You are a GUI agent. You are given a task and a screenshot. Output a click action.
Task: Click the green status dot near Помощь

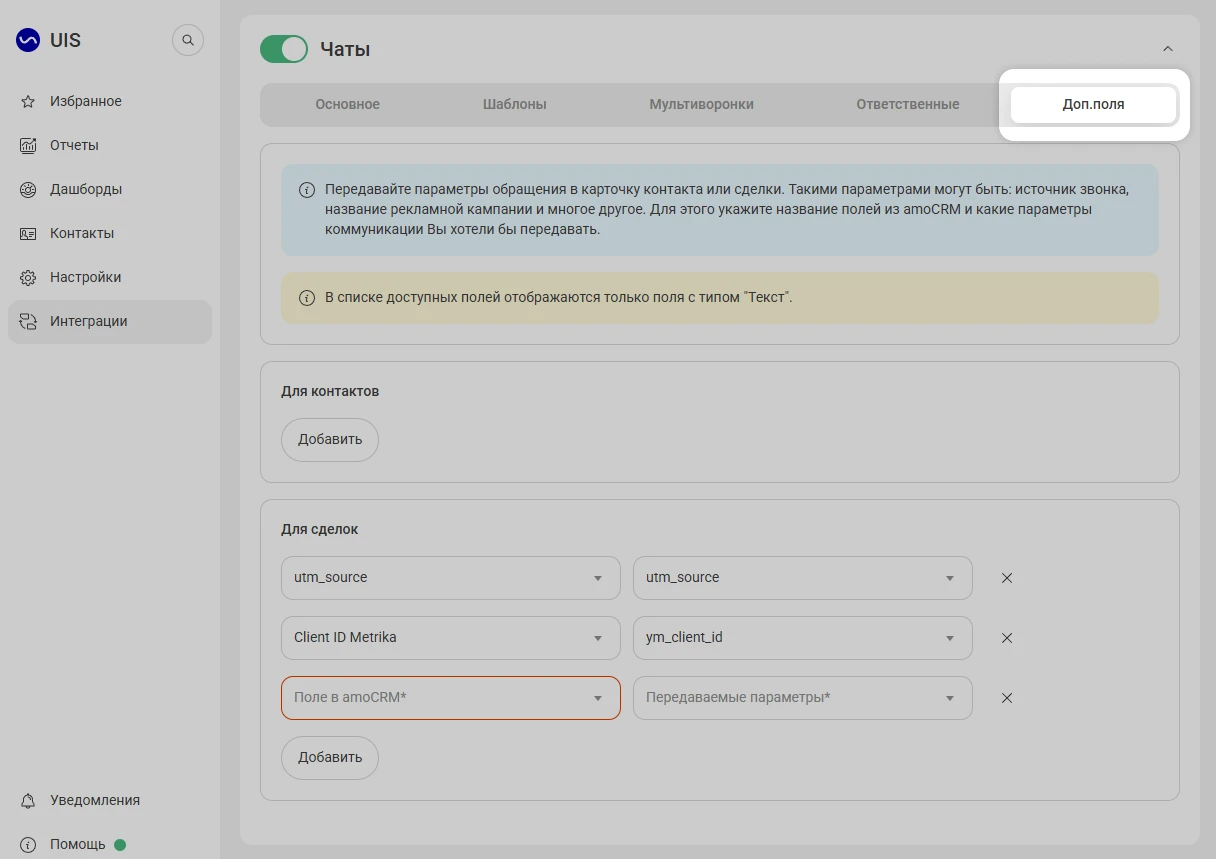pos(120,844)
